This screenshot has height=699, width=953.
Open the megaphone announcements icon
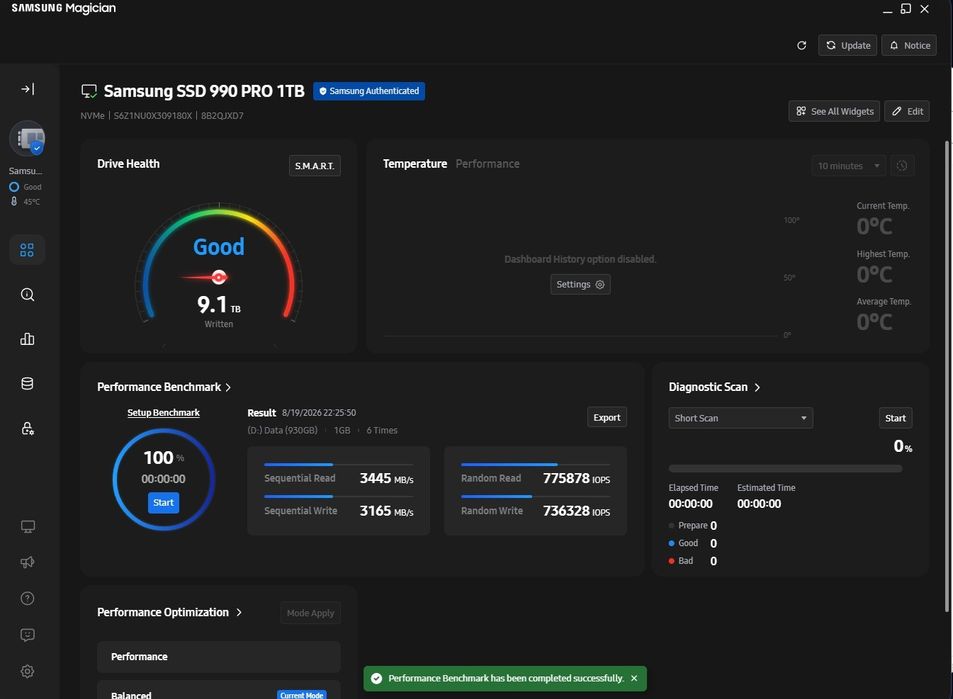click(27, 562)
